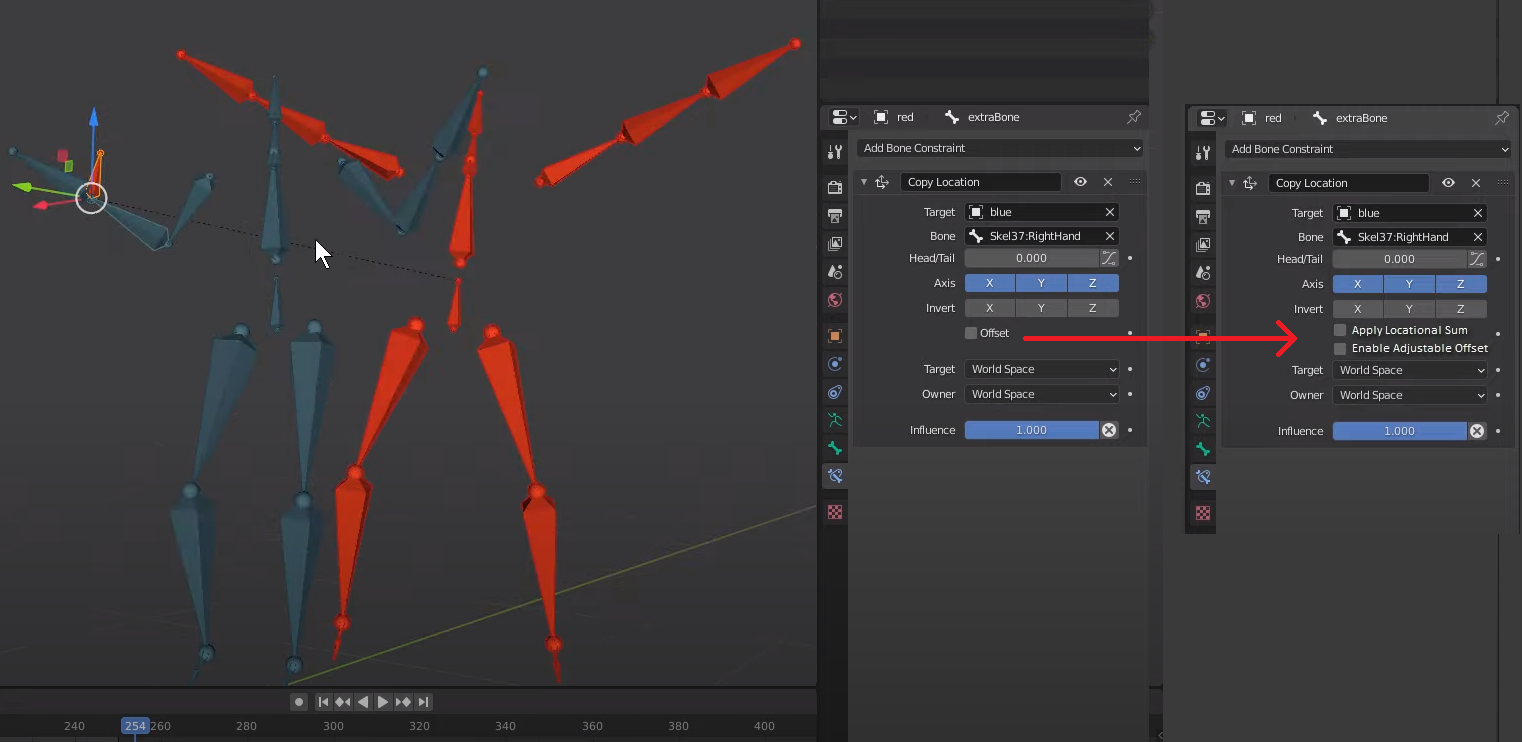Viewport: 1522px width, 742px height.
Task: Open Physics properties tab in the Offset checkbox panel
Action: (835, 364)
